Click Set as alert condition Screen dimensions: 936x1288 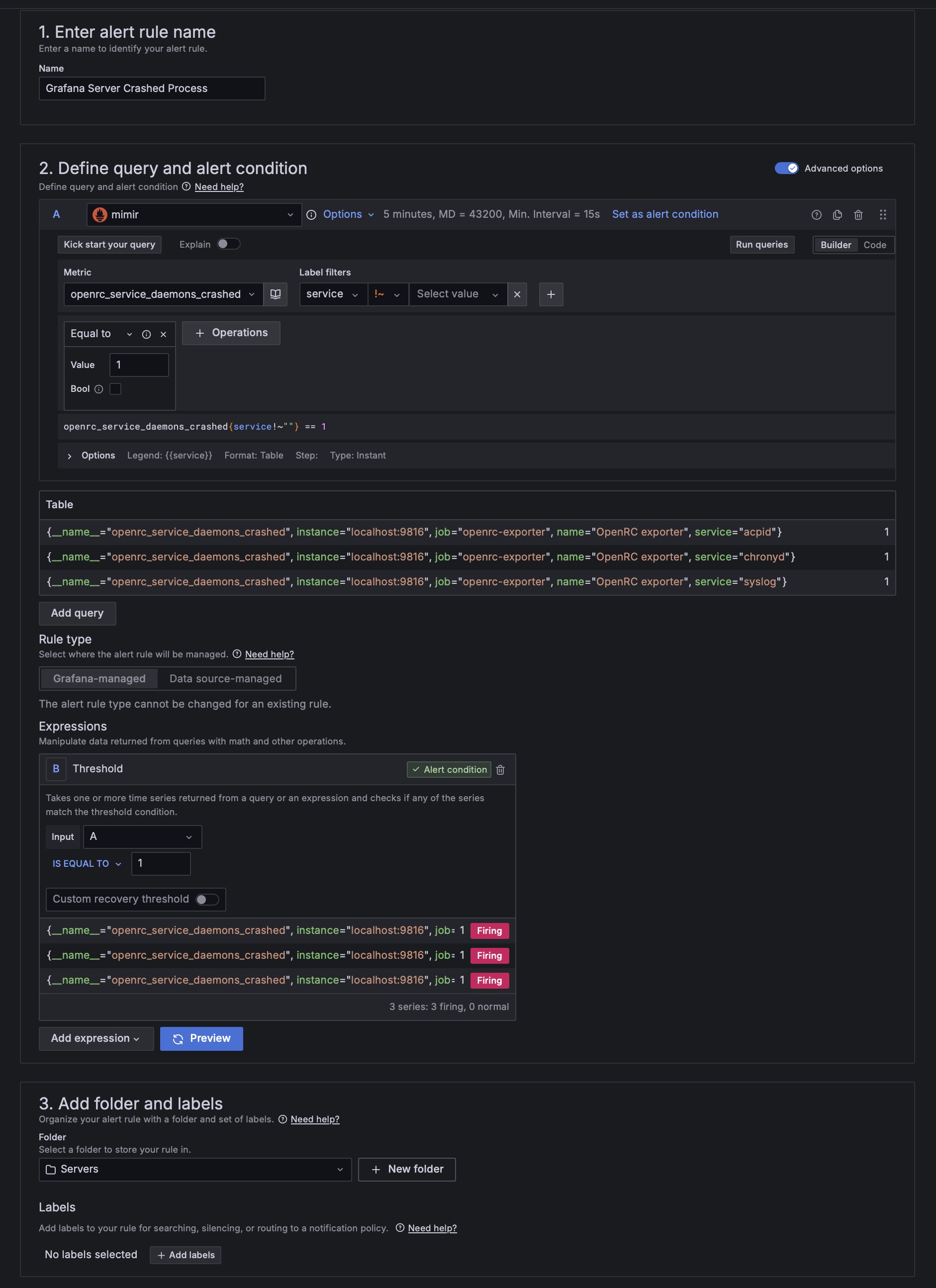(665, 214)
